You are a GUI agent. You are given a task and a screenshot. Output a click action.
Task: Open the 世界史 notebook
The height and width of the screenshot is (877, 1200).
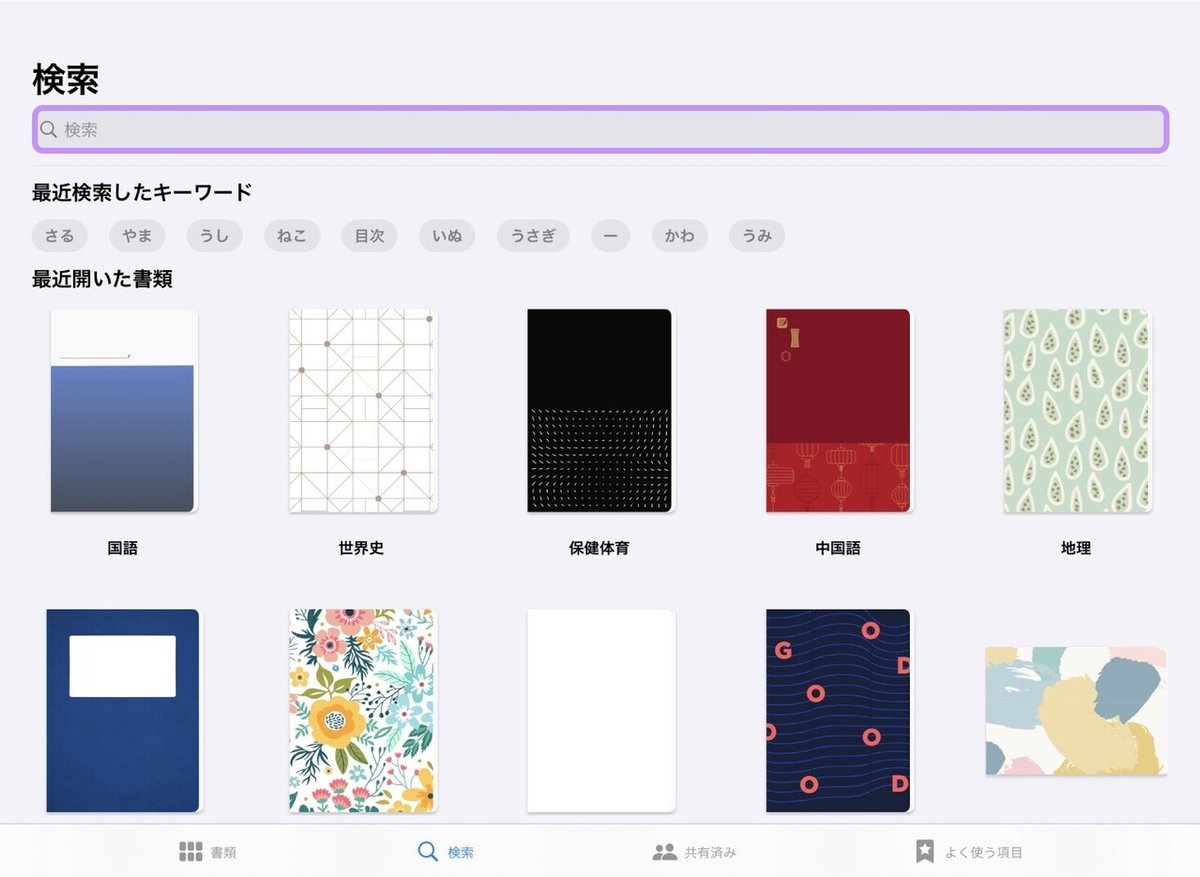point(361,410)
